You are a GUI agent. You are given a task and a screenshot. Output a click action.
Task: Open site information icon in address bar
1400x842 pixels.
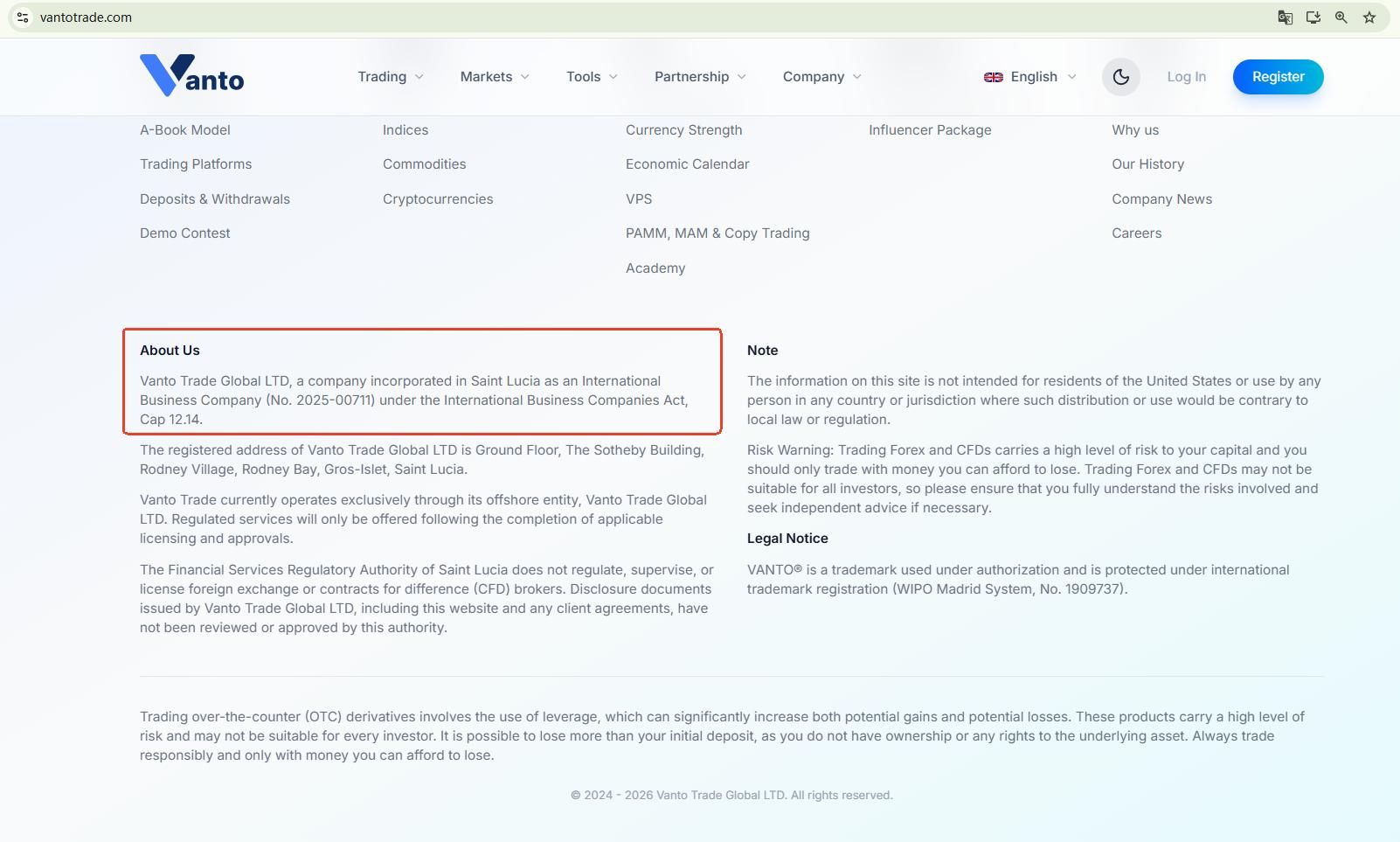pyautogui.click(x=23, y=17)
